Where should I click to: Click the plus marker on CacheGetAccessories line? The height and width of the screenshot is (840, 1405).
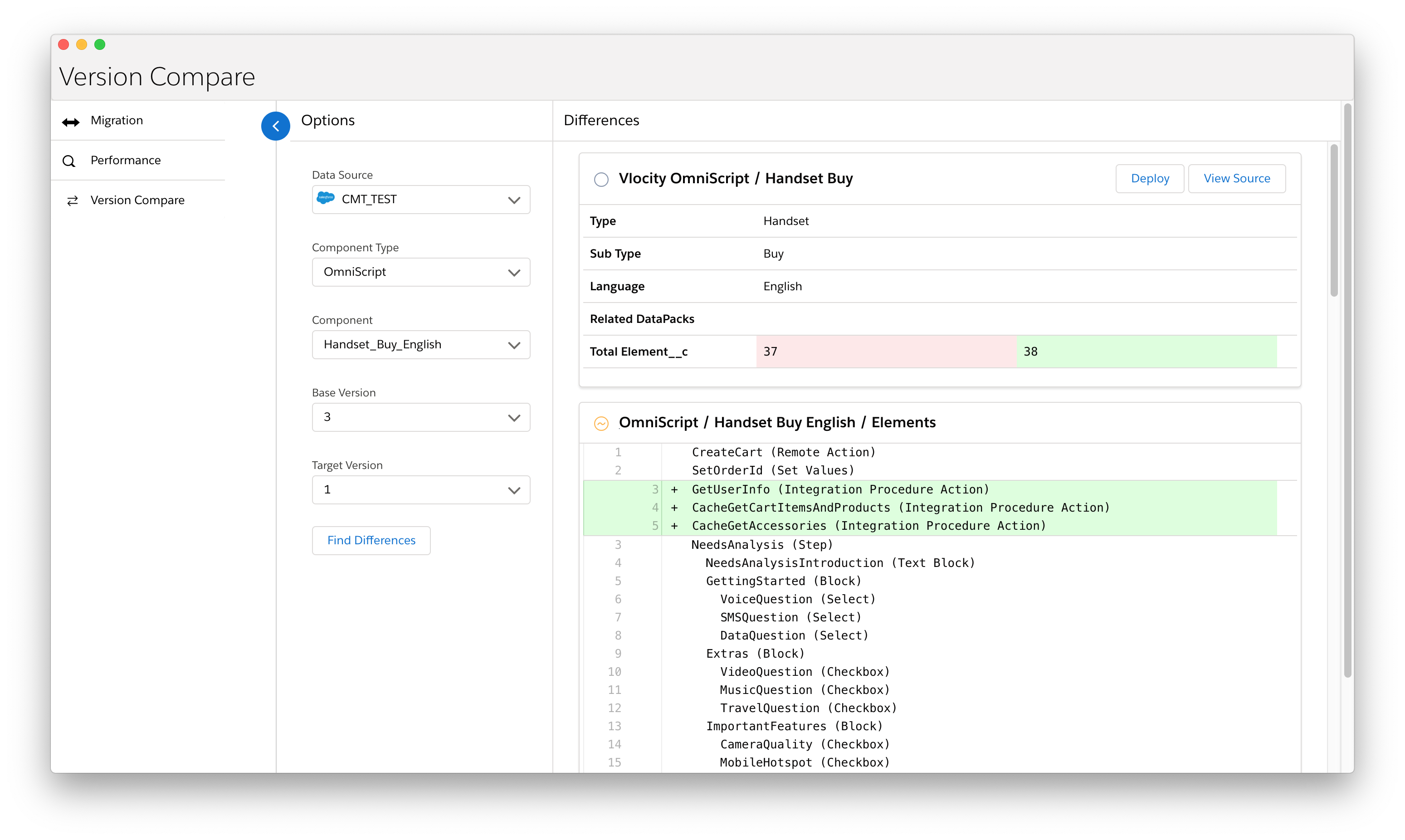[674, 526]
